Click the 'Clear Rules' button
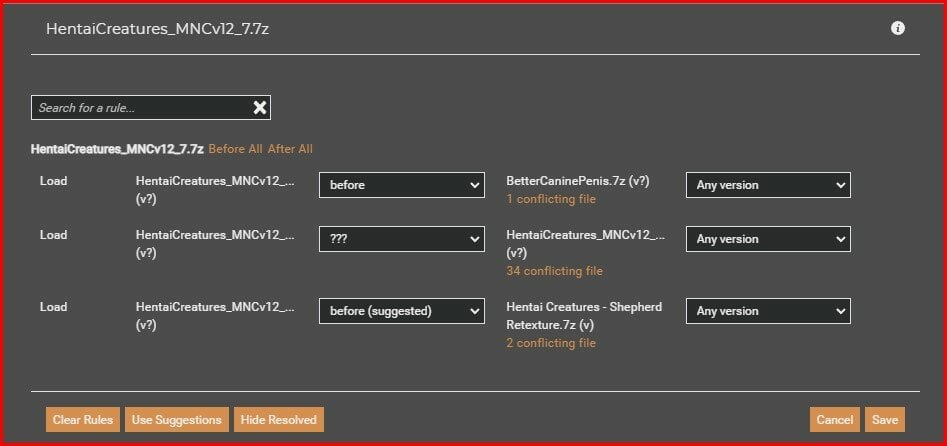This screenshot has height=446, width=947. [x=83, y=419]
